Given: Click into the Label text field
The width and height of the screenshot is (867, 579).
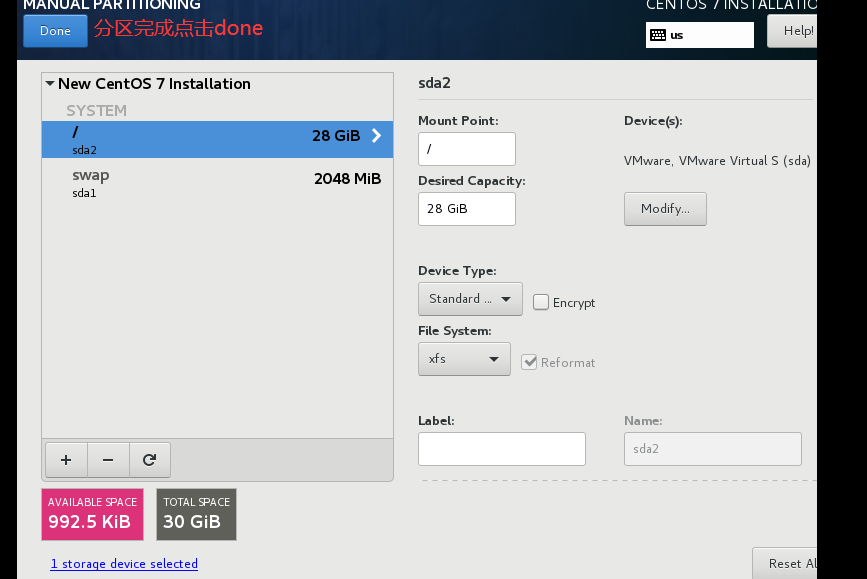Looking at the screenshot, I should pos(502,449).
